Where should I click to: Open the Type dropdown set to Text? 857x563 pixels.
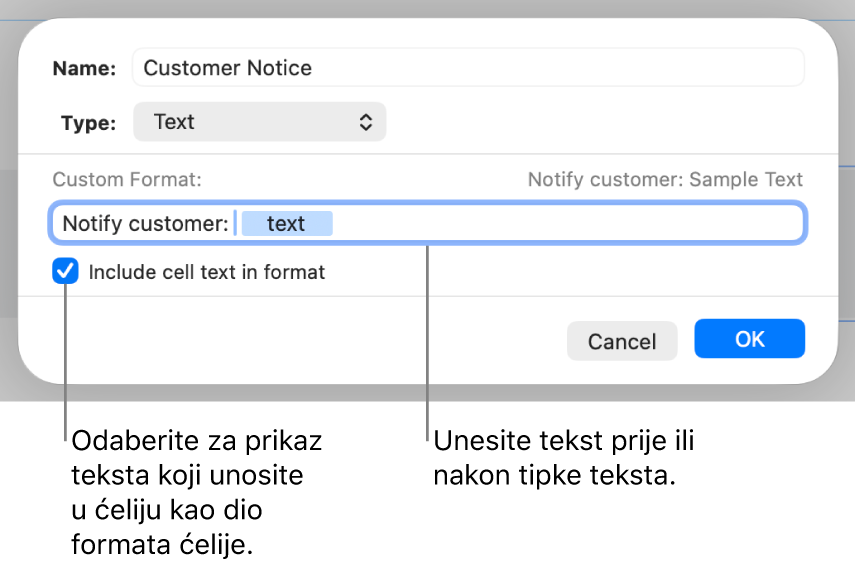[x=260, y=122]
